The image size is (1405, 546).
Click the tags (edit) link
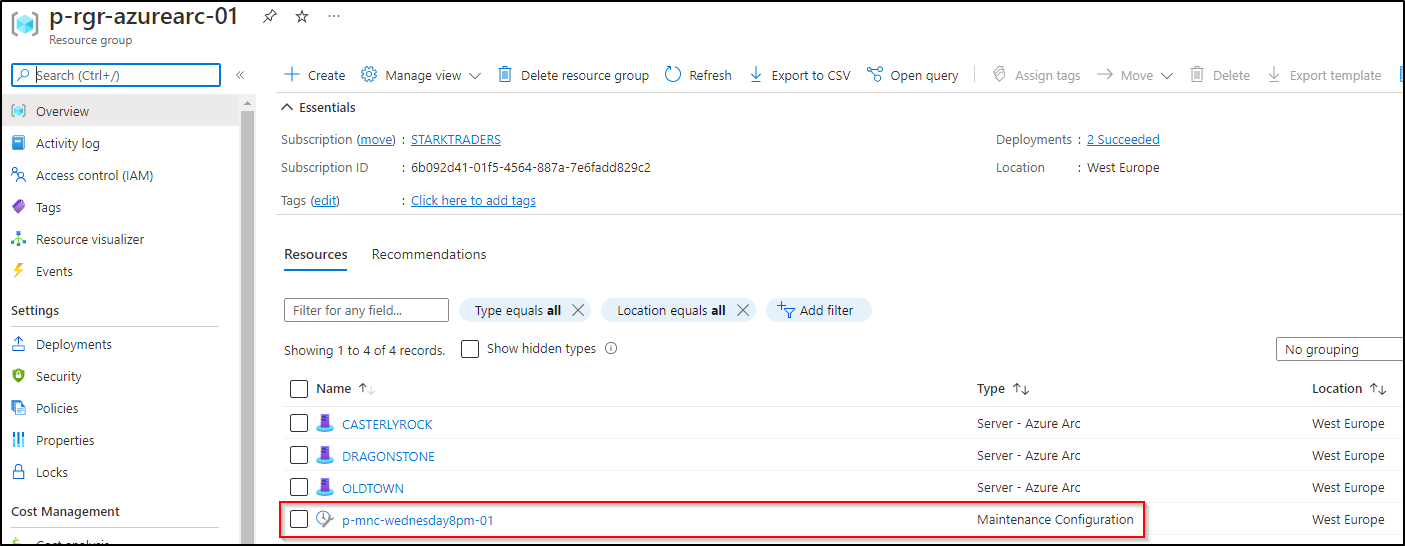325,200
